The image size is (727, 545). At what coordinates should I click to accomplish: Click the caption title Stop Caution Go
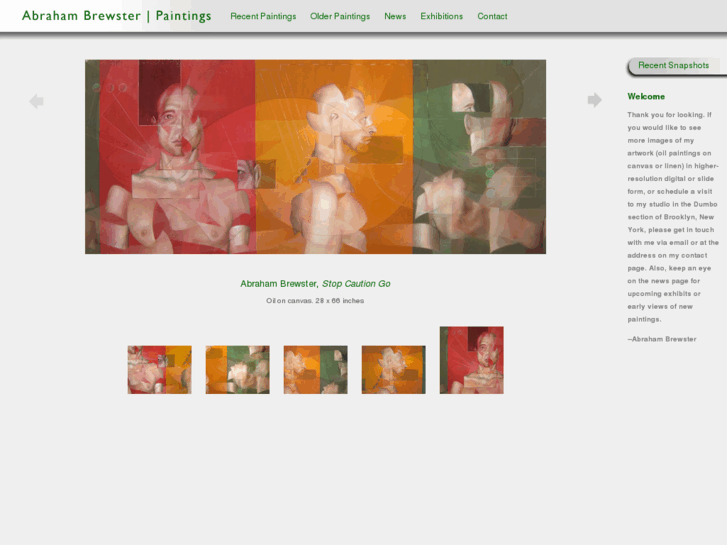pyautogui.click(x=356, y=284)
